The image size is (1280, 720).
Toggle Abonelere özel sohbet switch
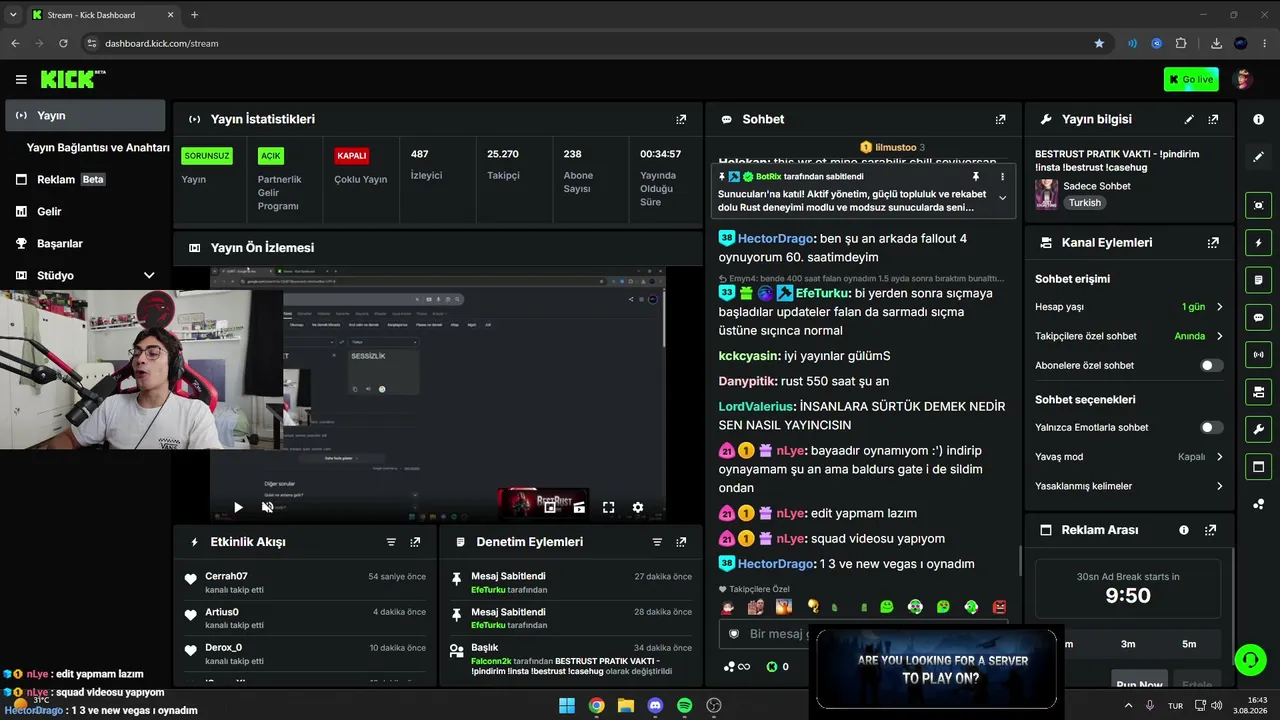pos(1211,366)
